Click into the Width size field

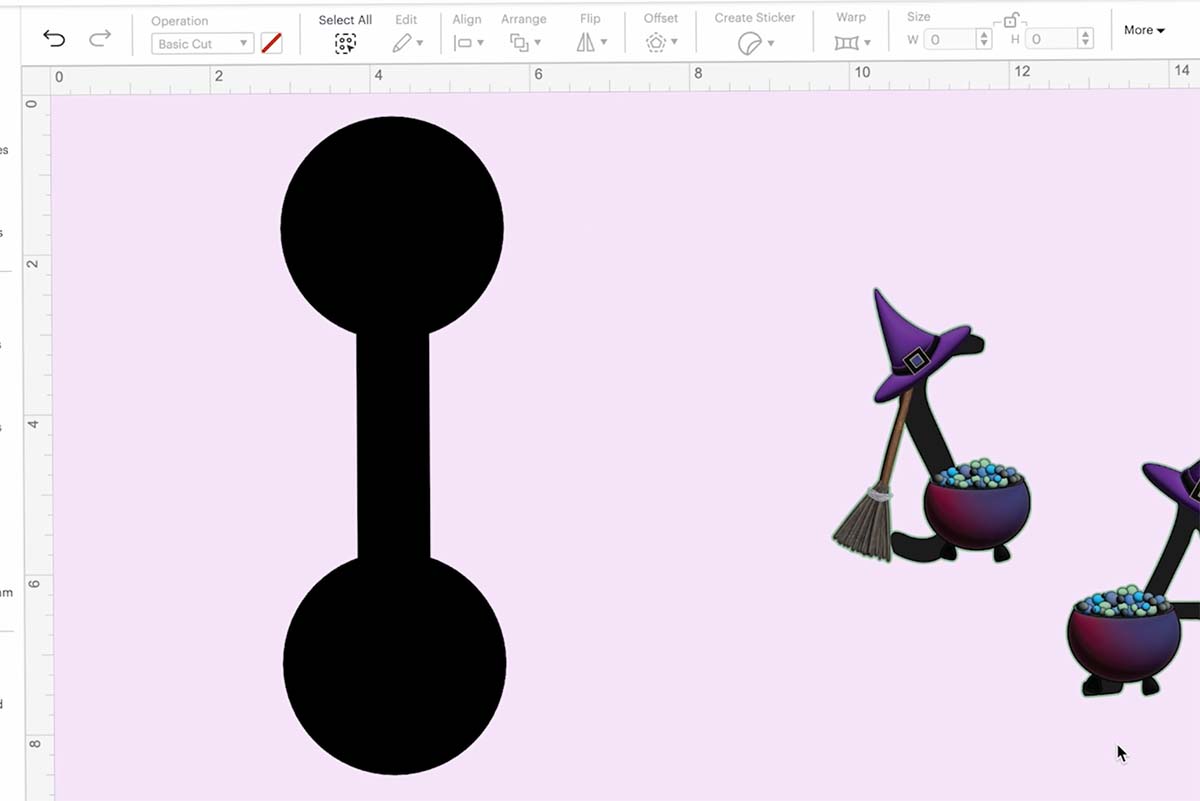(x=949, y=39)
